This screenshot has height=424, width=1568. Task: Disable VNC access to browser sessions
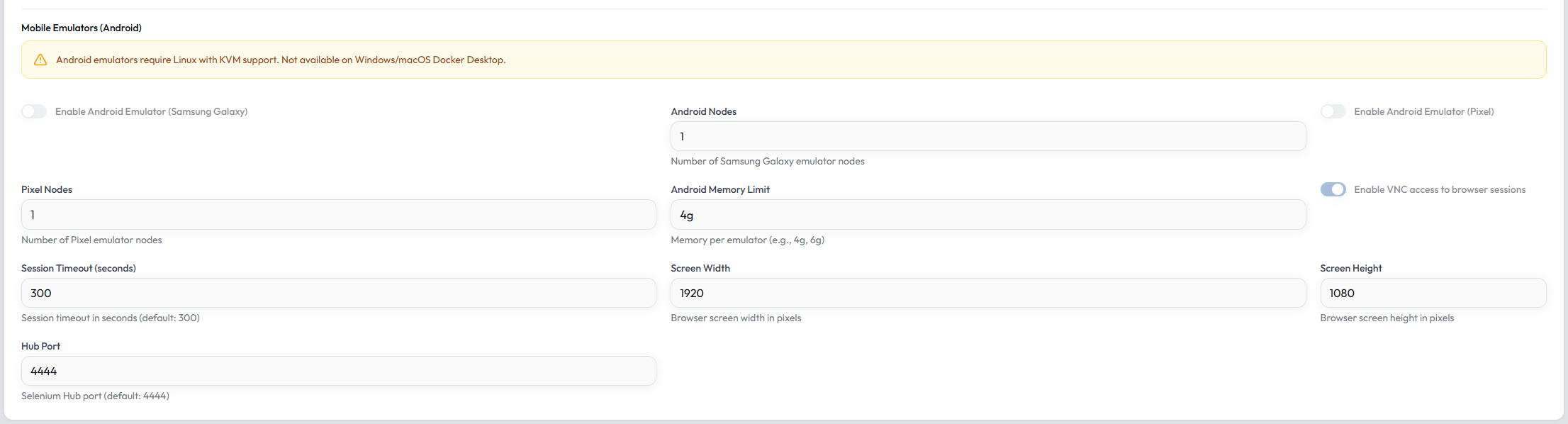[1333, 189]
